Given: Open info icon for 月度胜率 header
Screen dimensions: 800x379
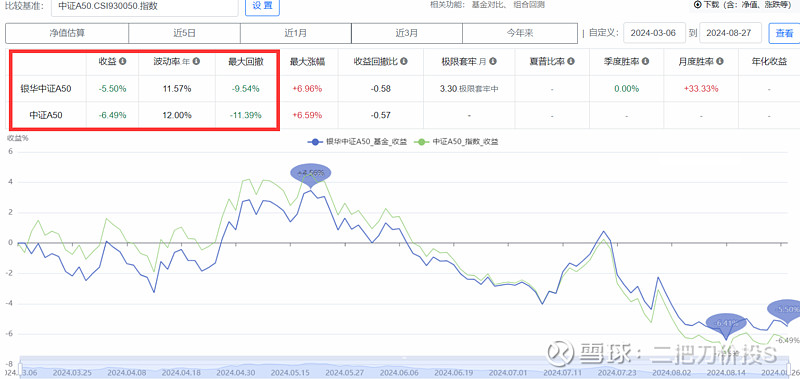Looking at the screenshot, I should [x=720, y=61].
